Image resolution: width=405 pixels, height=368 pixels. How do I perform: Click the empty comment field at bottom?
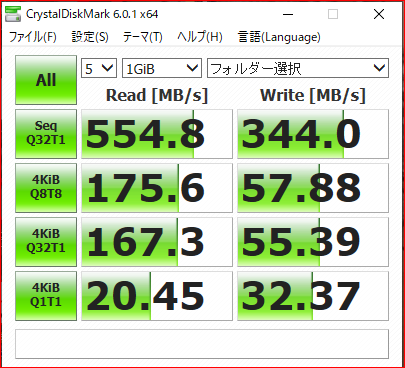(202, 344)
